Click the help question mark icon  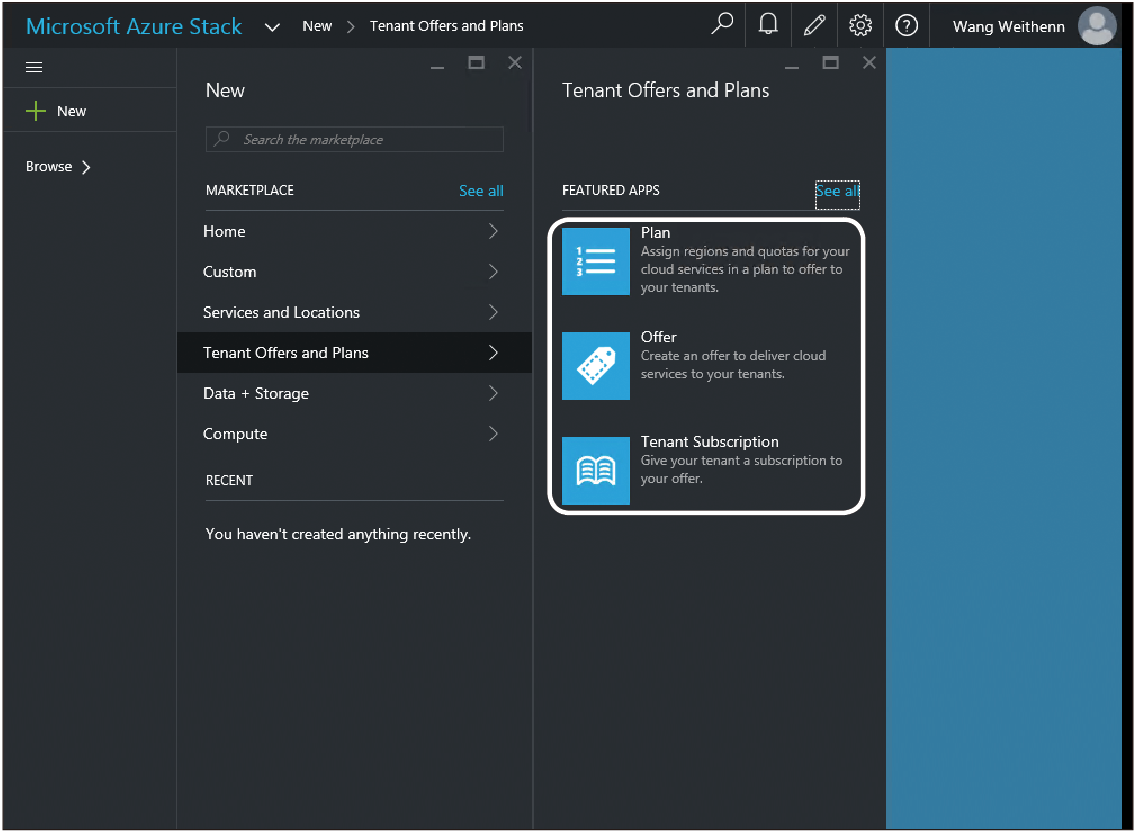[x=906, y=25]
